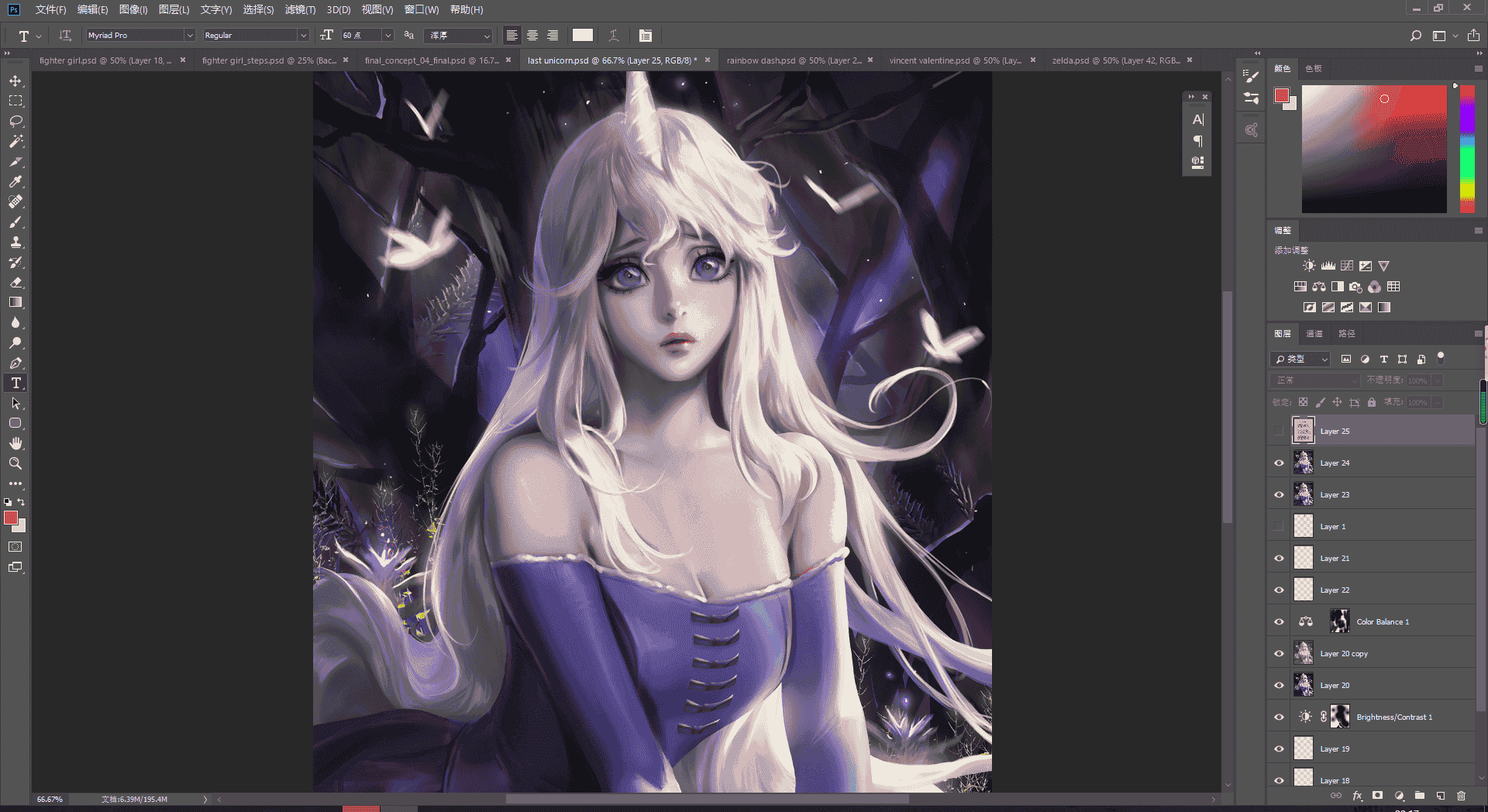Toggle Brightness/Contrast 1 layer visibility

[1280, 717]
